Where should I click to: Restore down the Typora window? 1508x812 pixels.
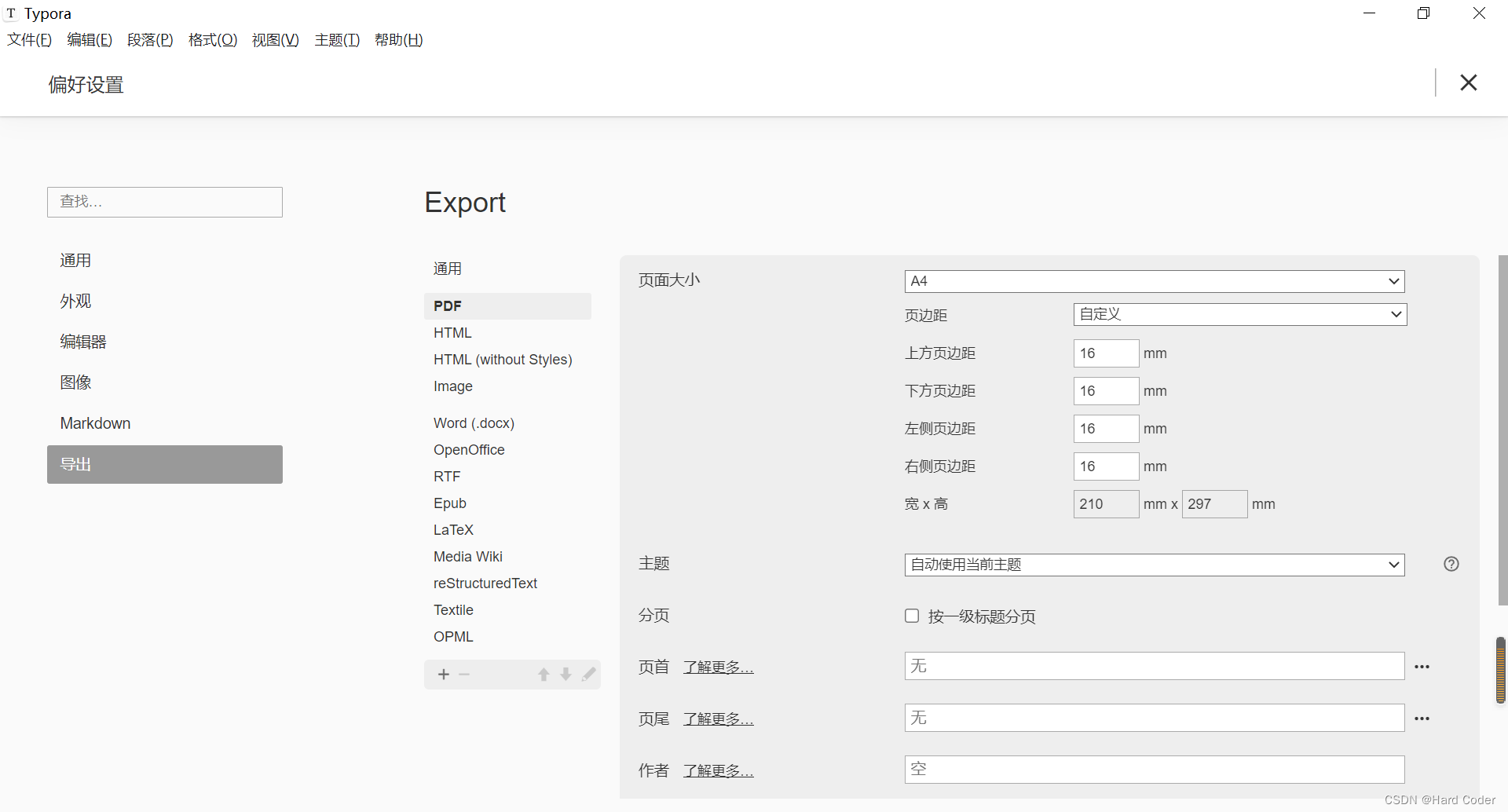coord(1423,13)
